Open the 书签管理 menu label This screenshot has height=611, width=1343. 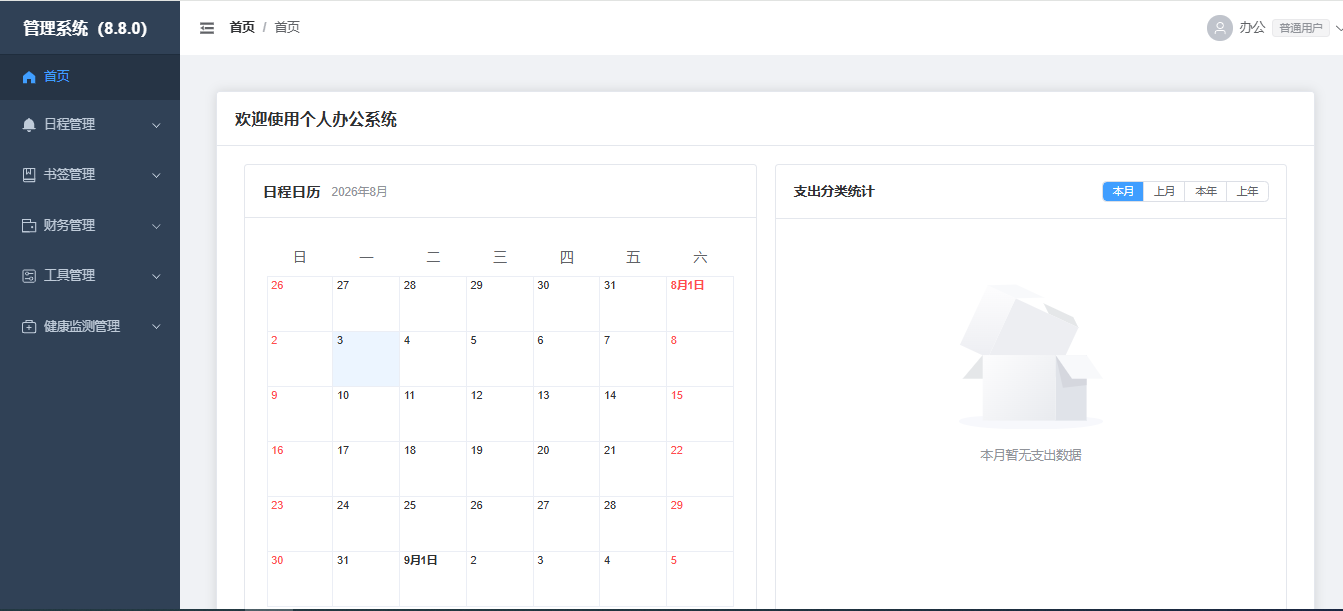[69, 175]
